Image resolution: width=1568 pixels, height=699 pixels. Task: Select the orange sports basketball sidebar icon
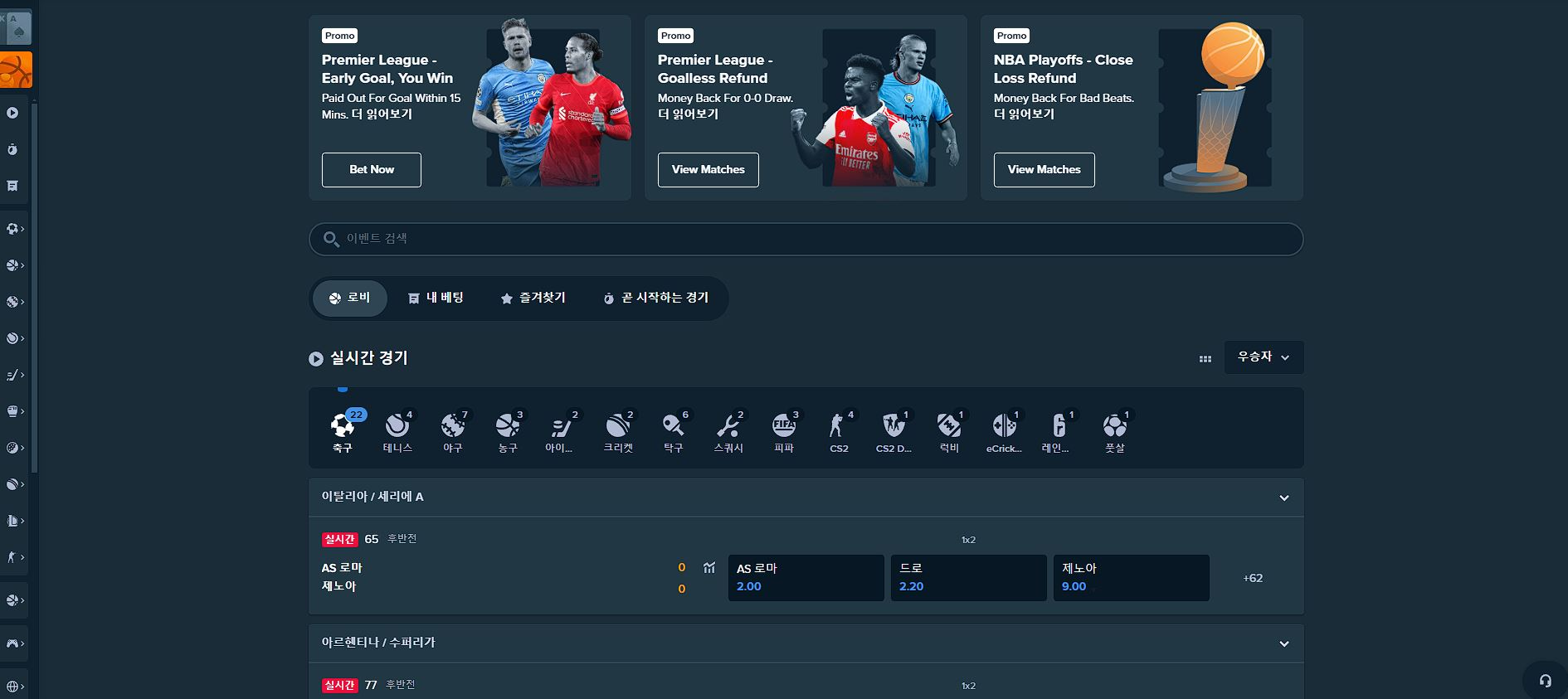(16, 70)
